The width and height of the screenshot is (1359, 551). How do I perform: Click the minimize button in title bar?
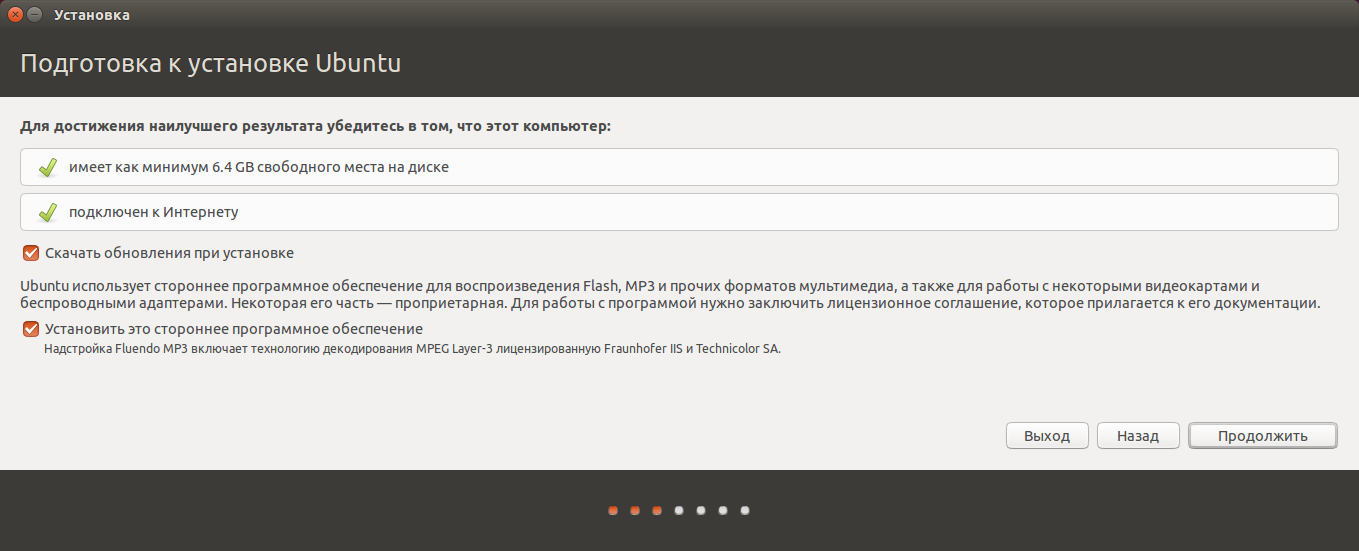[x=34, y=15]
